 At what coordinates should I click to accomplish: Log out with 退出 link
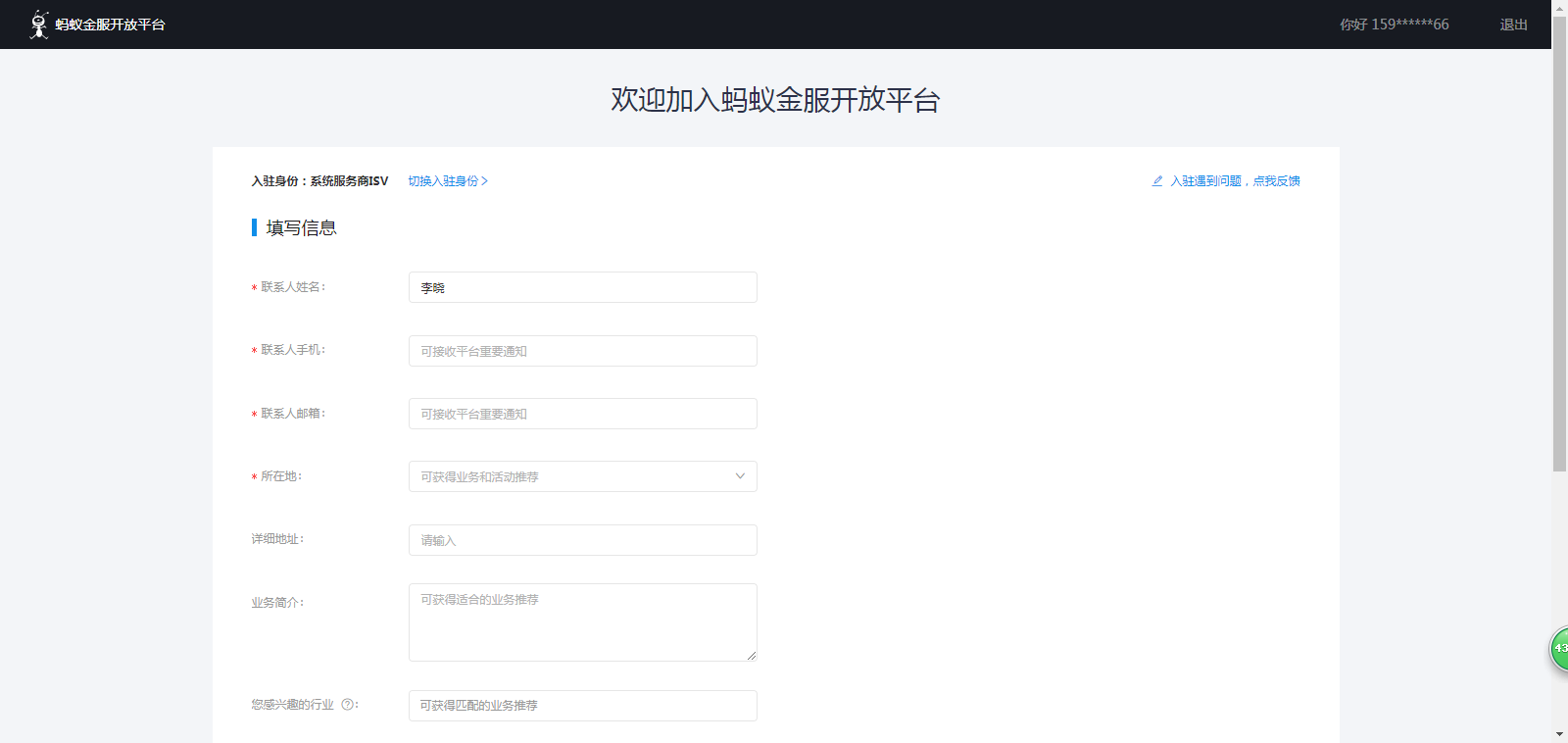coord(1513,25)
